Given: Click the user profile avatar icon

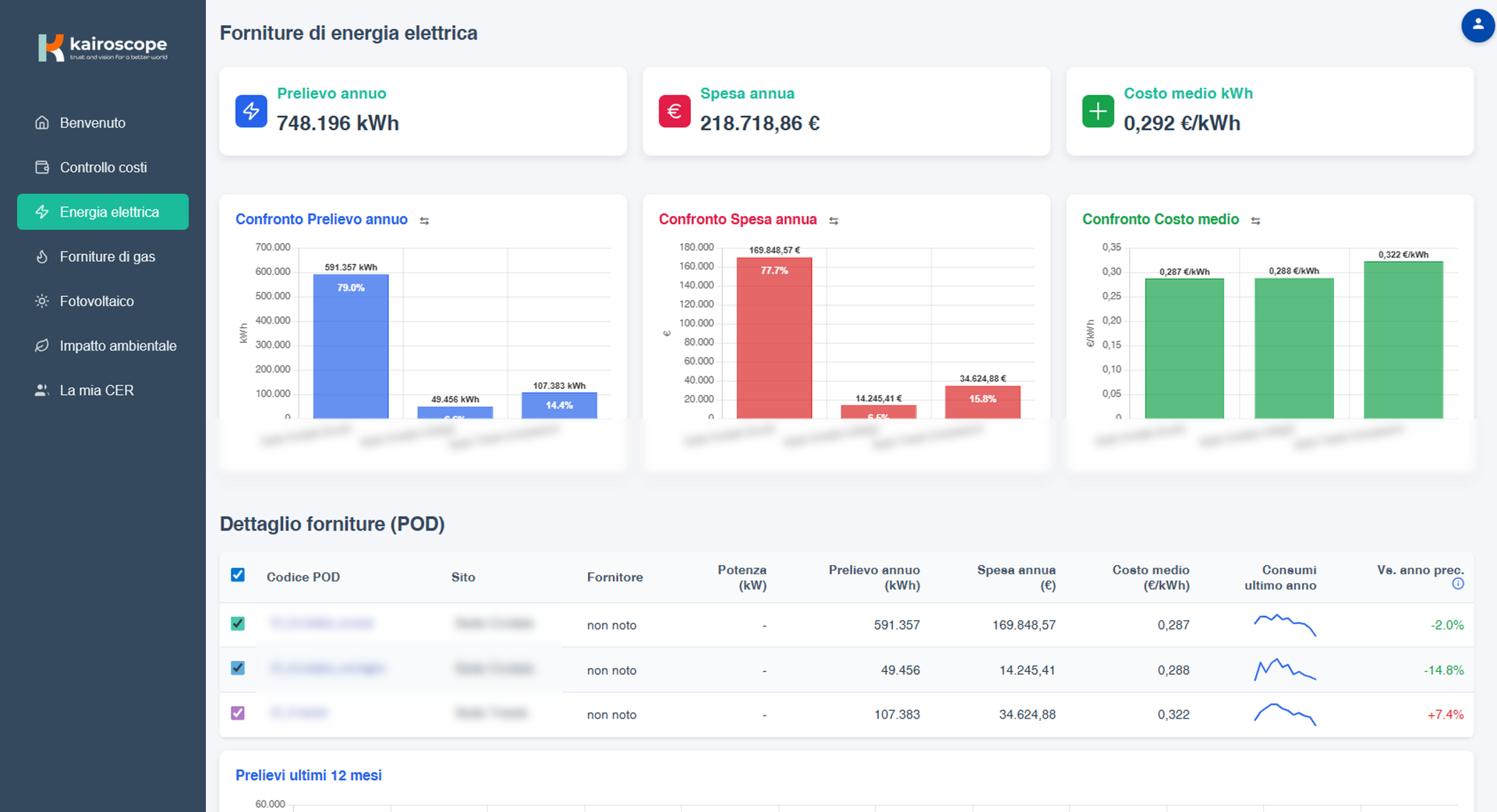Looking at the screenshot, I should coord(1478,26).
